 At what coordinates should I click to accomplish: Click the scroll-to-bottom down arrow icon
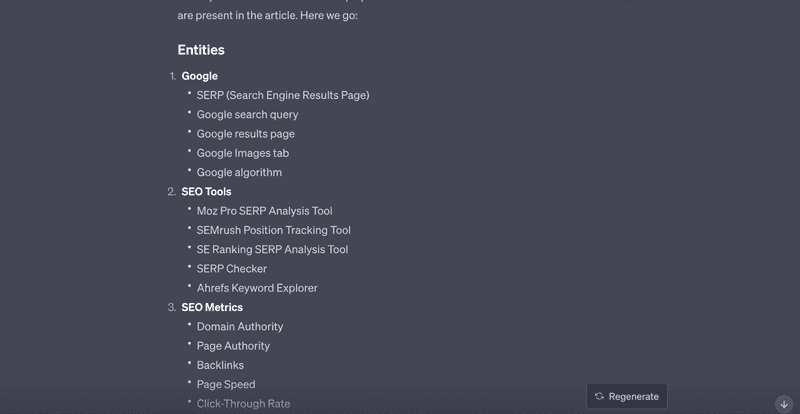pos(784,404)
